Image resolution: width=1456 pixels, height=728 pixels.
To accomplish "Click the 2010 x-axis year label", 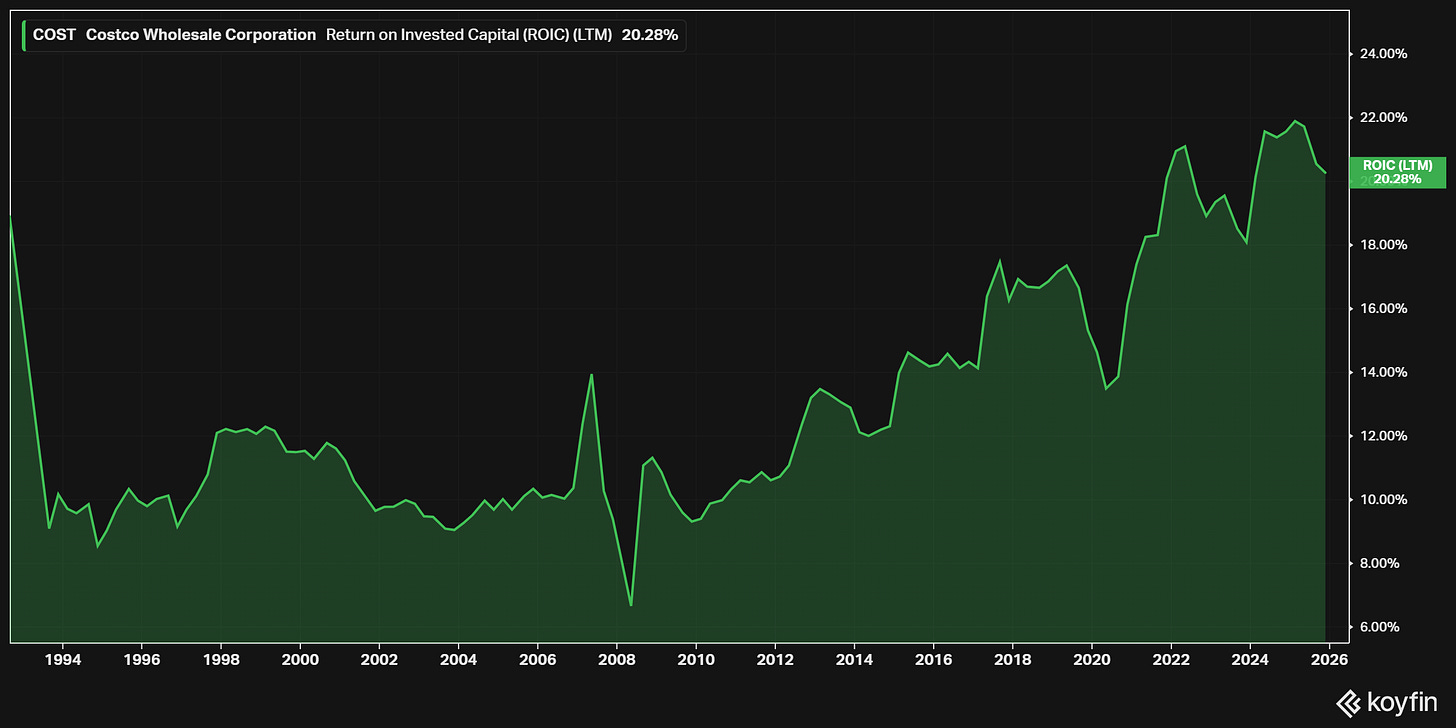I will click(695, 660).
